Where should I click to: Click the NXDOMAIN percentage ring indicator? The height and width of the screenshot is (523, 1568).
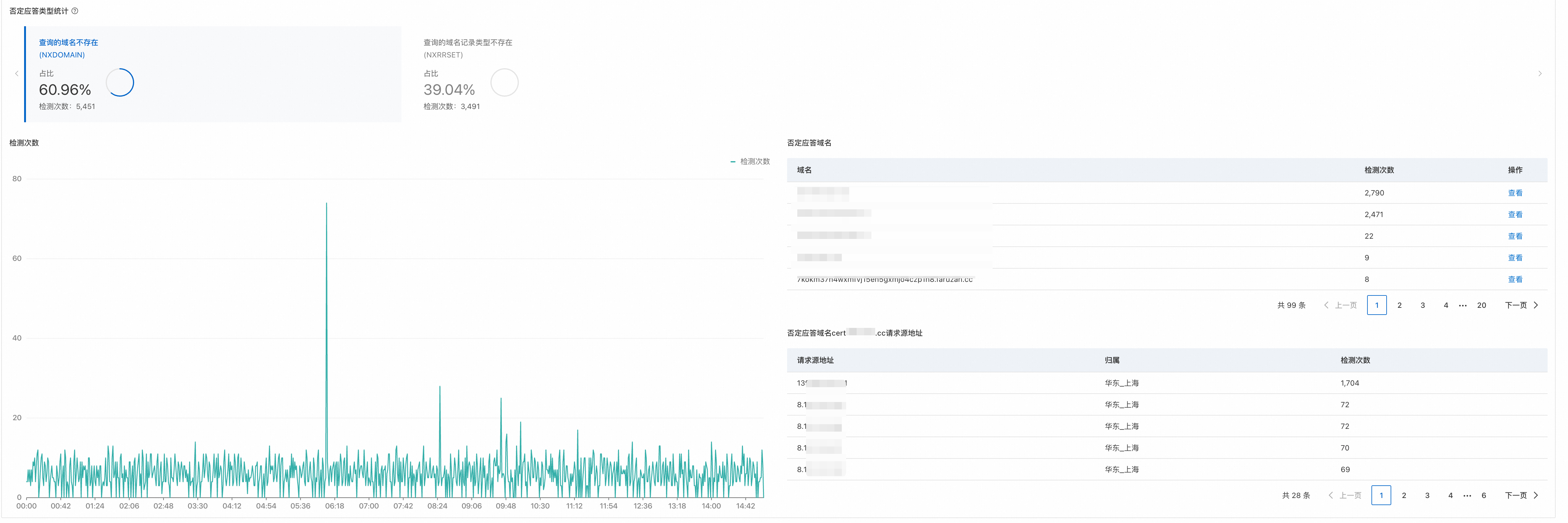tap(120, 83)
